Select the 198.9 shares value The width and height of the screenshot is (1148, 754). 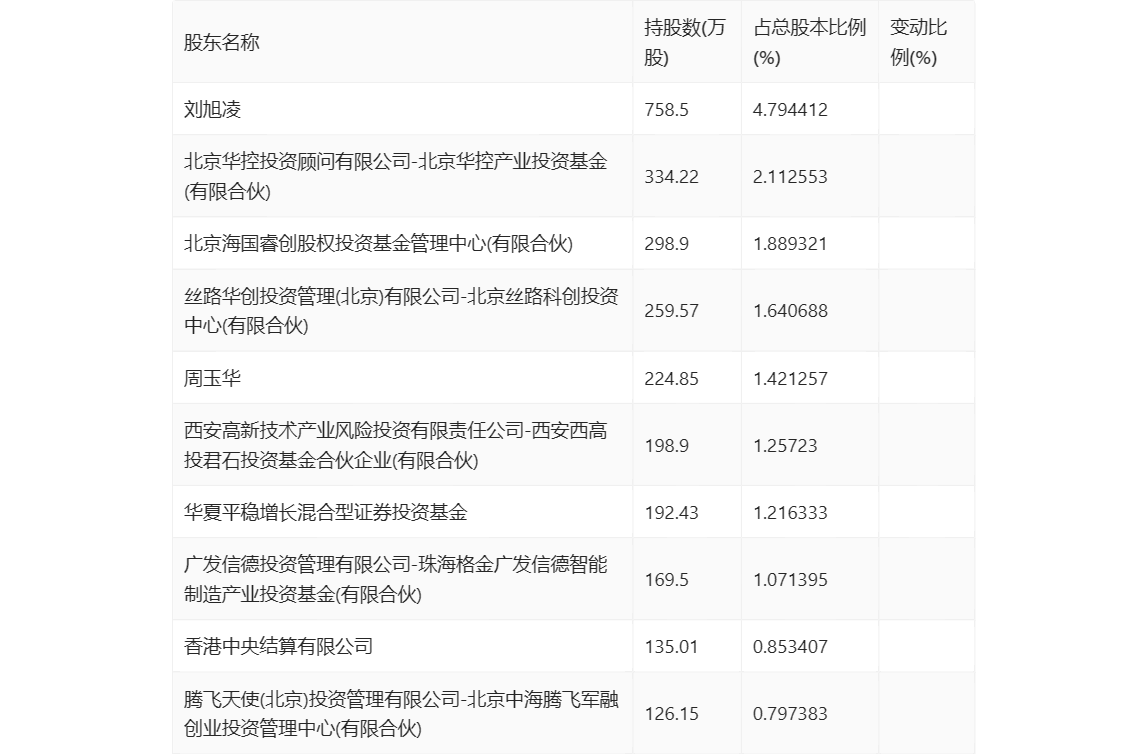(666, 445)
